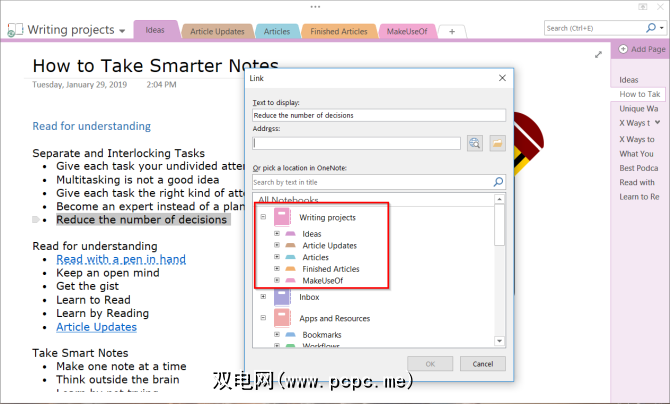This screenshot has height=404, width=670.
Task: Click the tree list scroll down arrow
Action: pos(499,341)
